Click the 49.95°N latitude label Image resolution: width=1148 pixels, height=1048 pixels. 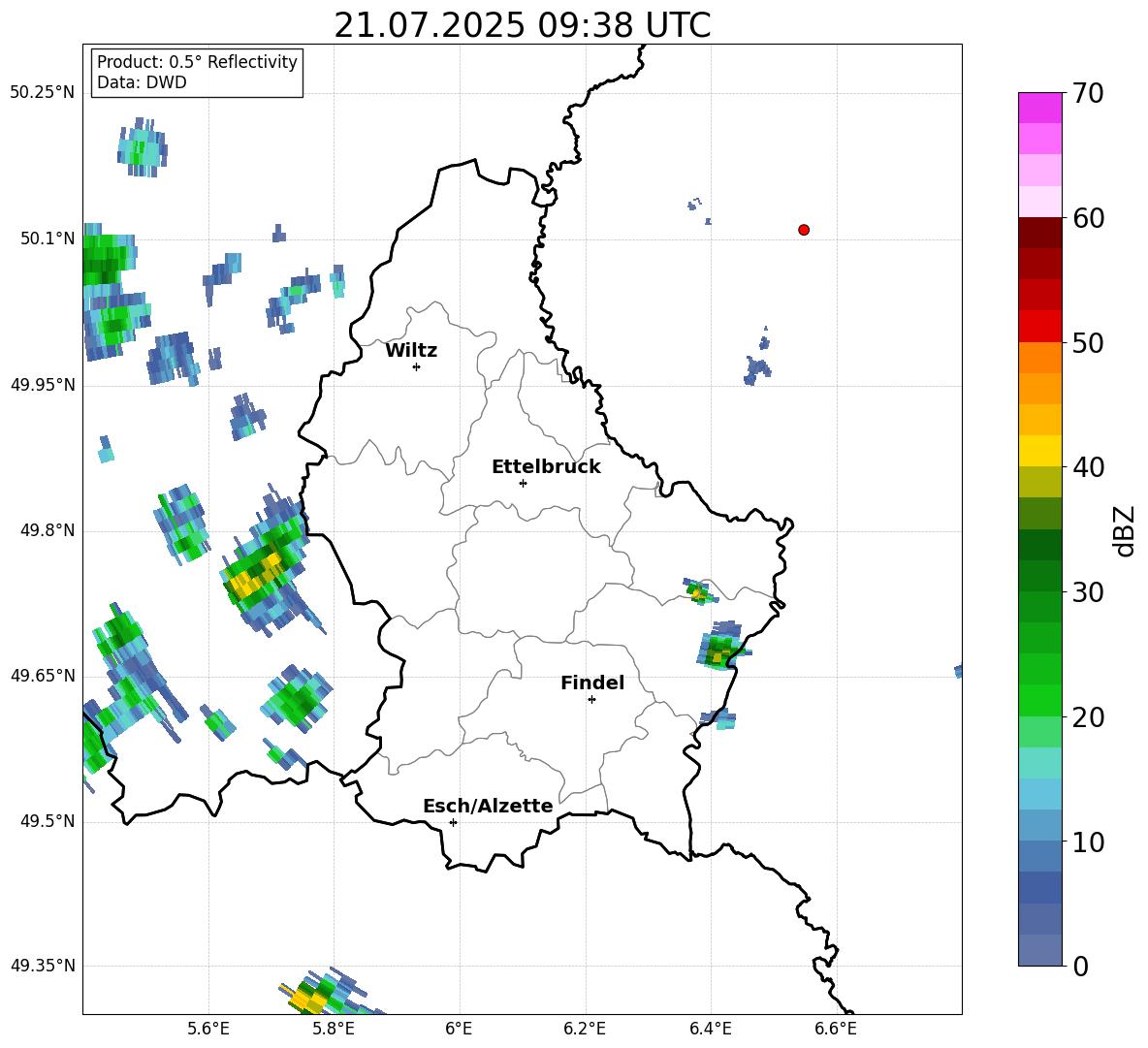coord(43,385)
